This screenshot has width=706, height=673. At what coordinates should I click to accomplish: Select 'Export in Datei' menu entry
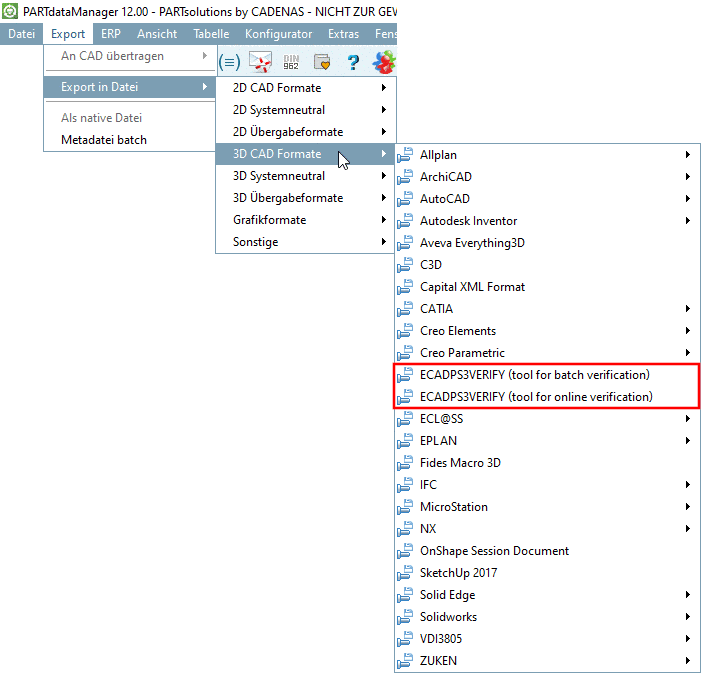pos(130,87)
